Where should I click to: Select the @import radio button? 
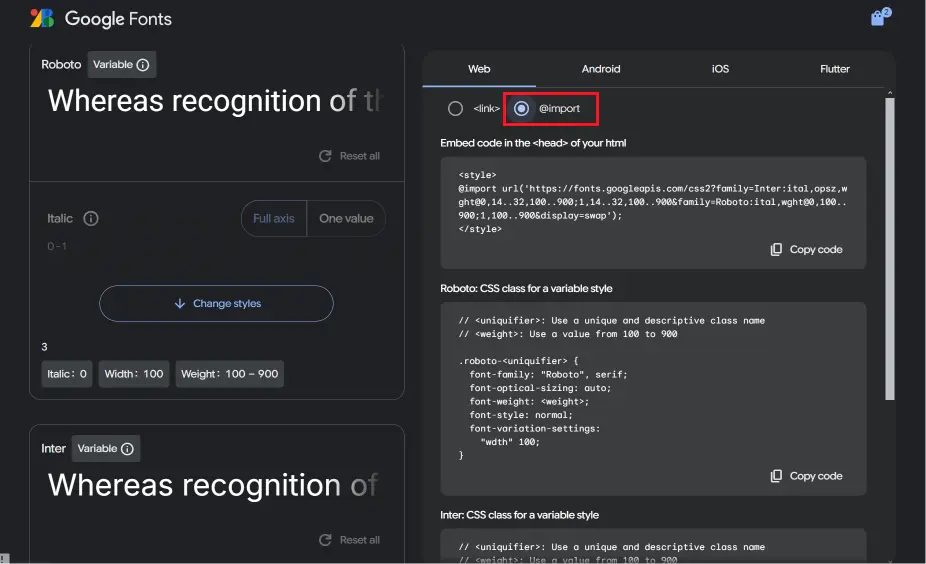[x=521, y=108]
